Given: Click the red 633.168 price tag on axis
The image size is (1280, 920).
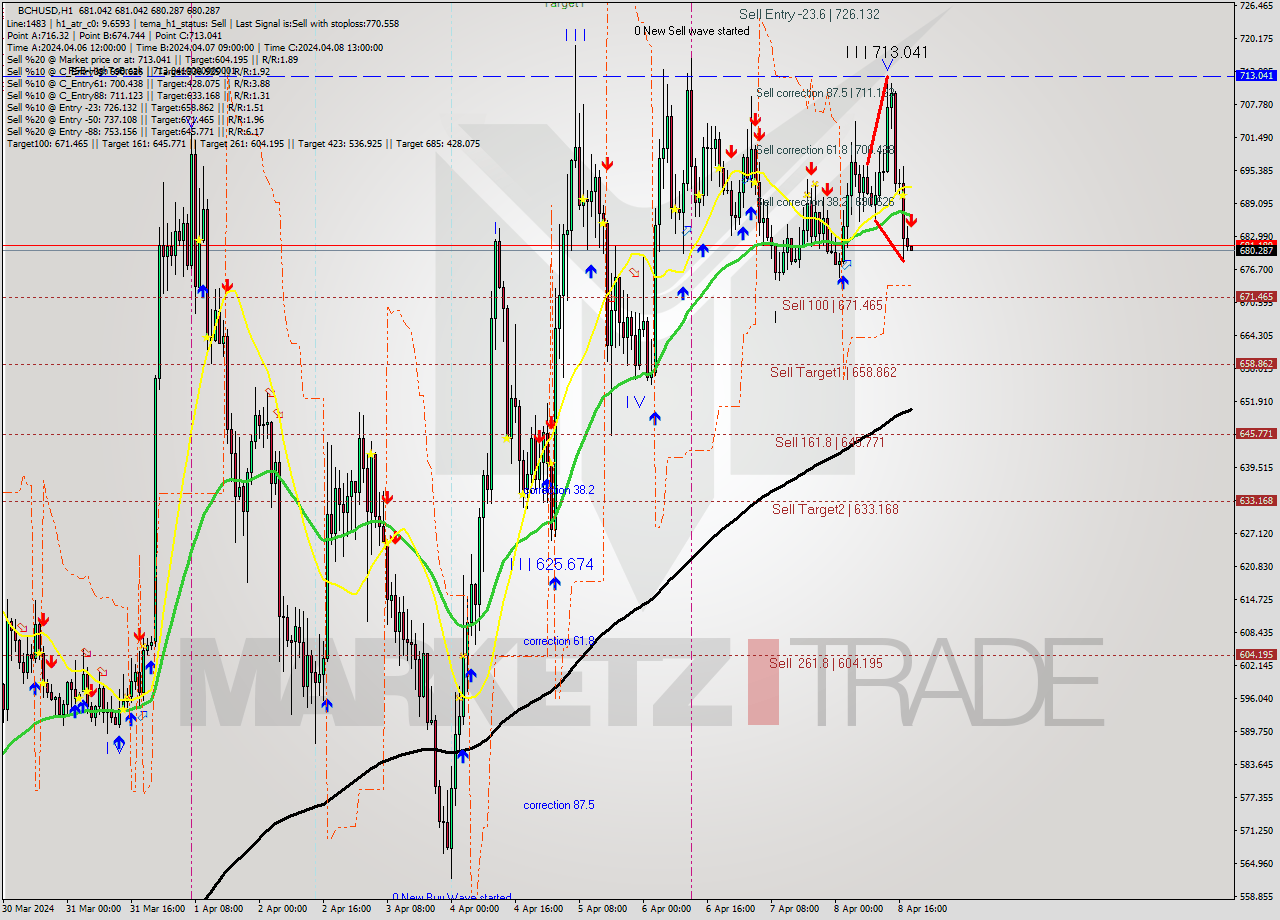Looking at the screenshot, I should tap(1257, 501).
